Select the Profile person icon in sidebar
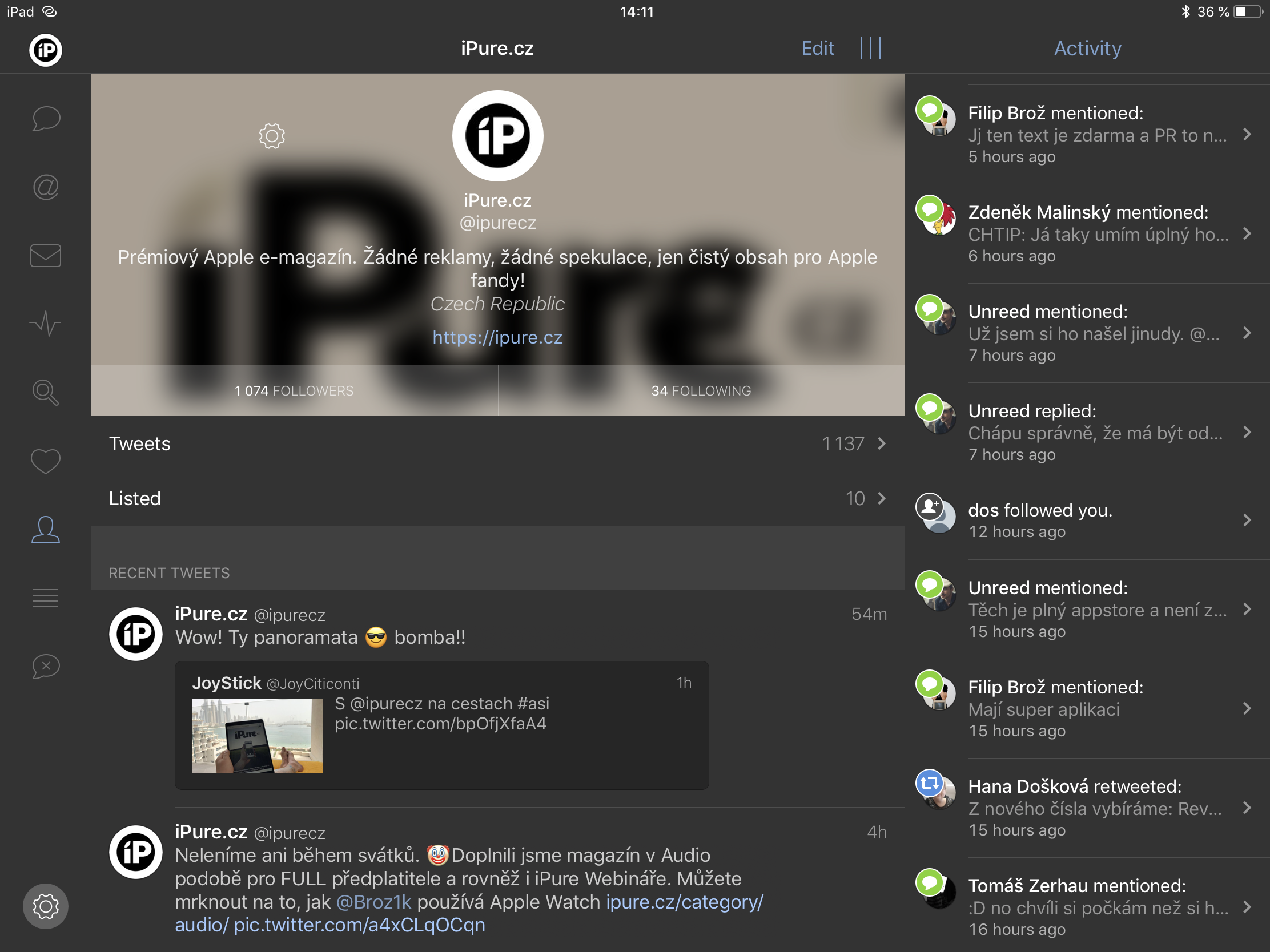 tap(46, 529)
